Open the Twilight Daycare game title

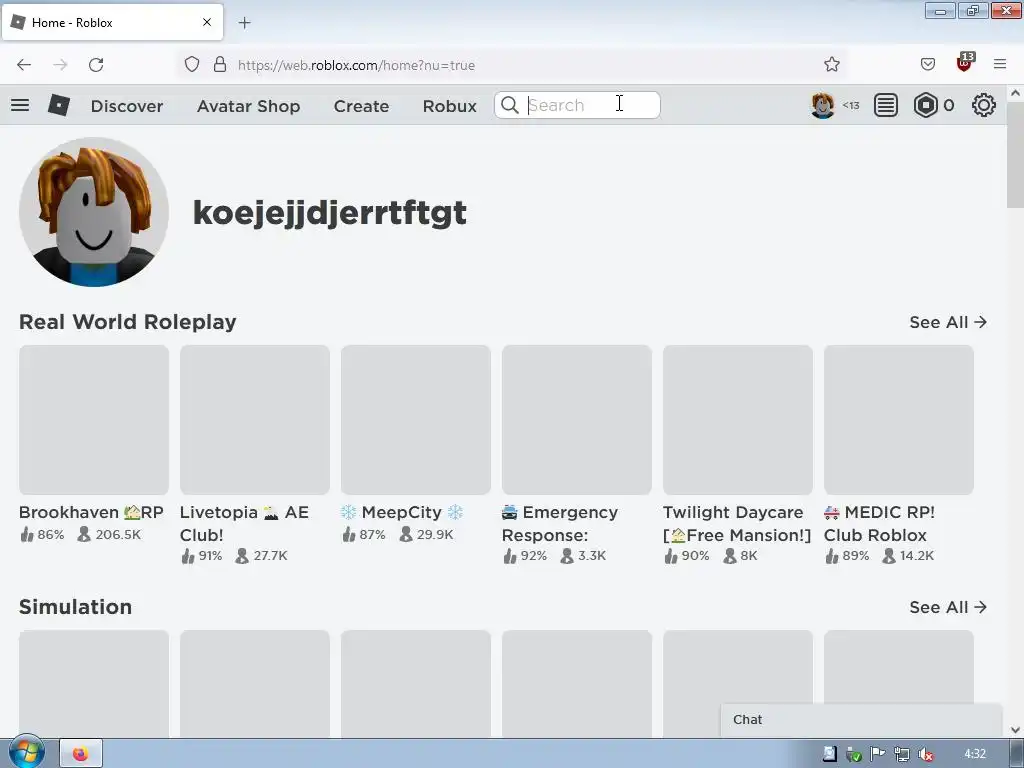click(x=737, y=523)
